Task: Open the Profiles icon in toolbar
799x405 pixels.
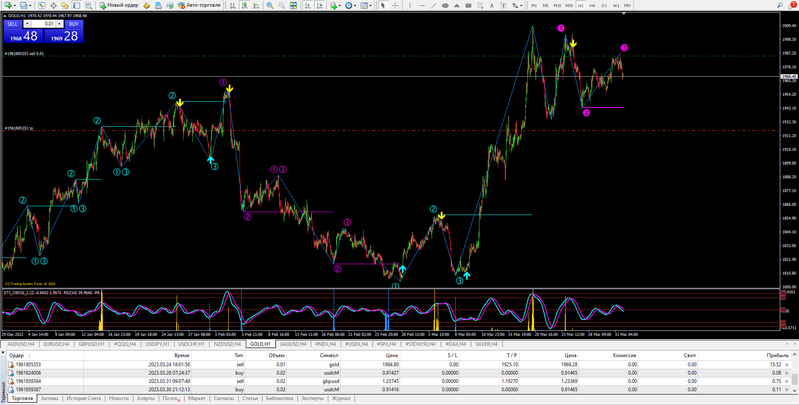Action: (25, 6)
